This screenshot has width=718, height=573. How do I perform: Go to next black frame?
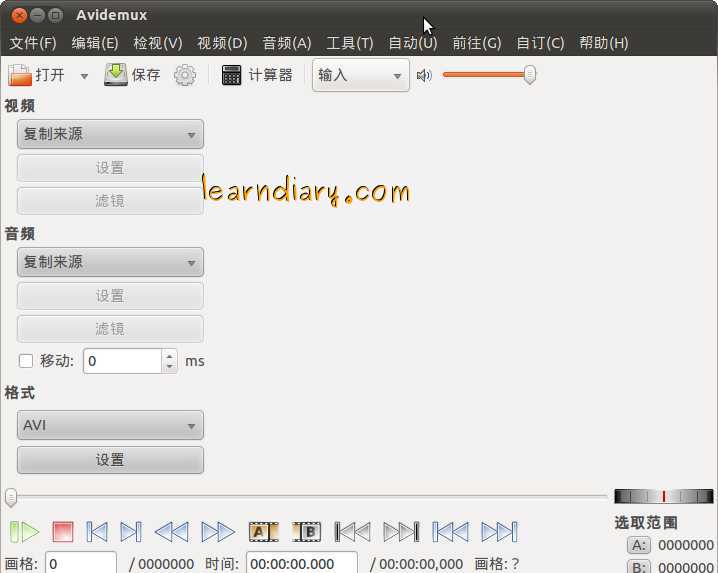401,532
